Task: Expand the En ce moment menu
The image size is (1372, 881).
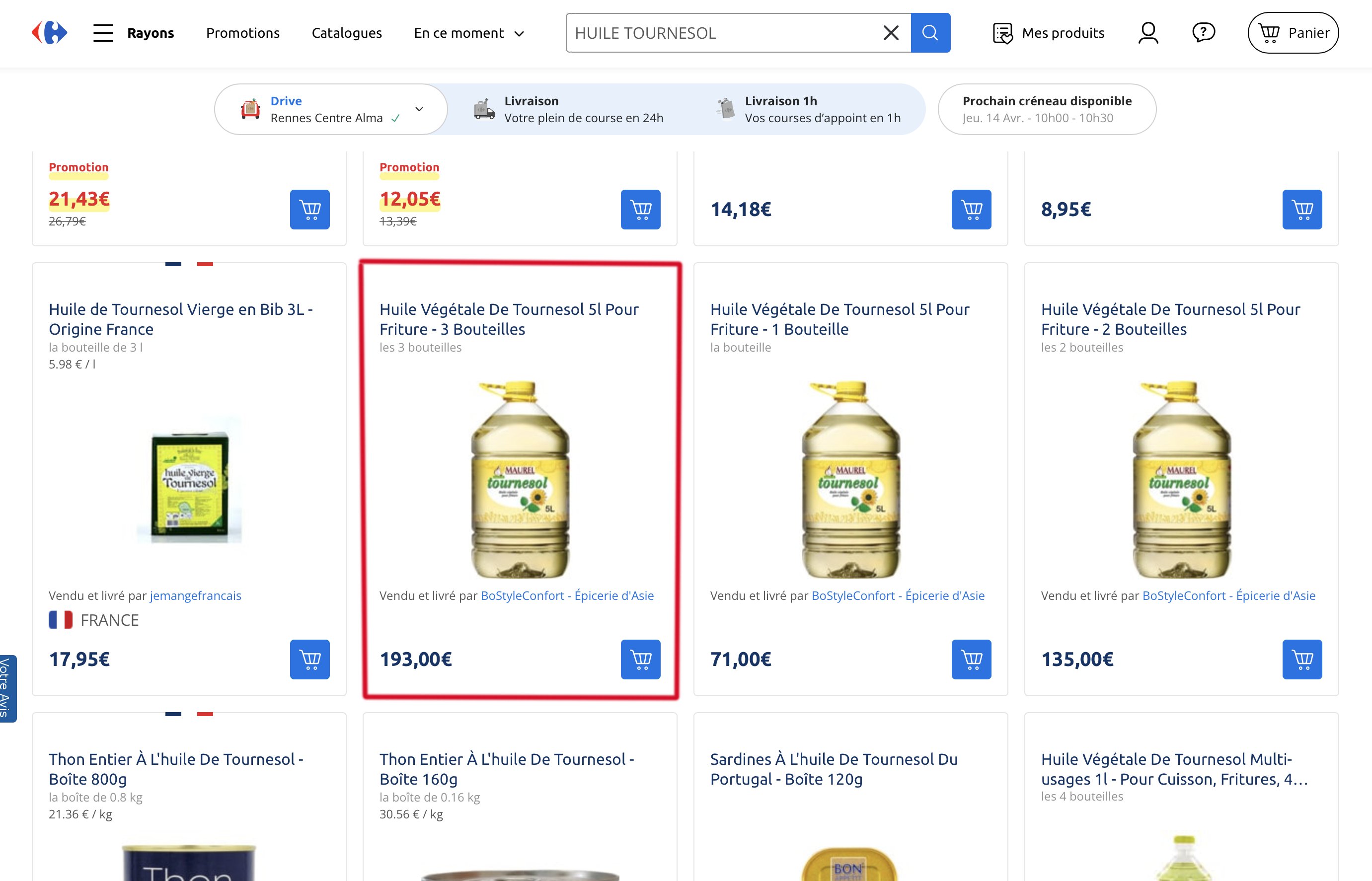Action: [x=468, y=33]
